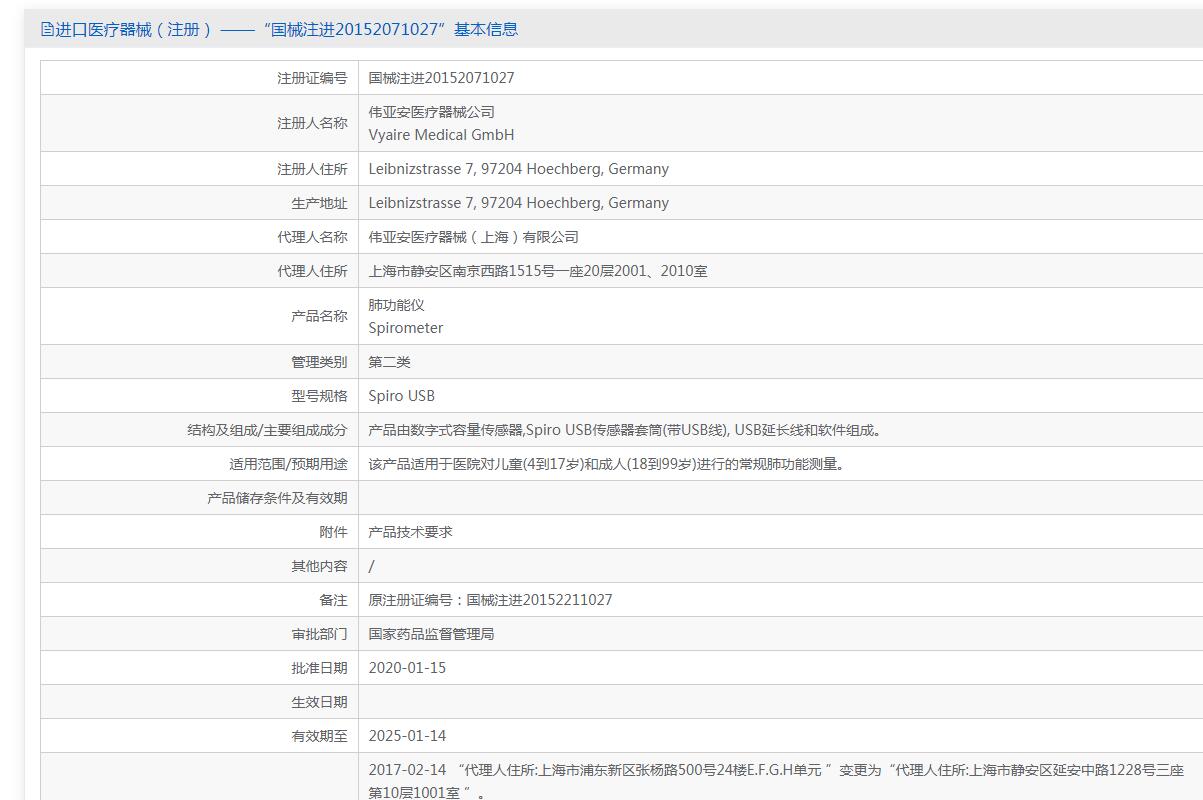Image resolution: width=1203 pixels, height=800 pixels.
Task: Click the 审批部门 label
Action: point(319,634)
